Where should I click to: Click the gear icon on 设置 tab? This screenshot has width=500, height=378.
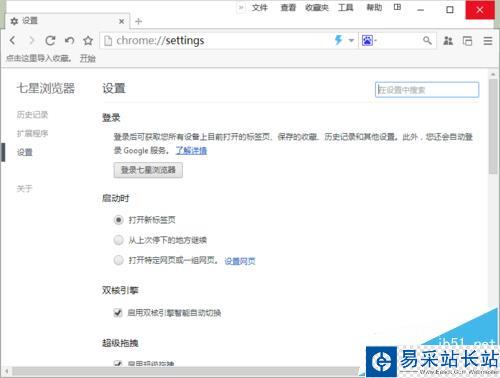[x=14, y=21]
